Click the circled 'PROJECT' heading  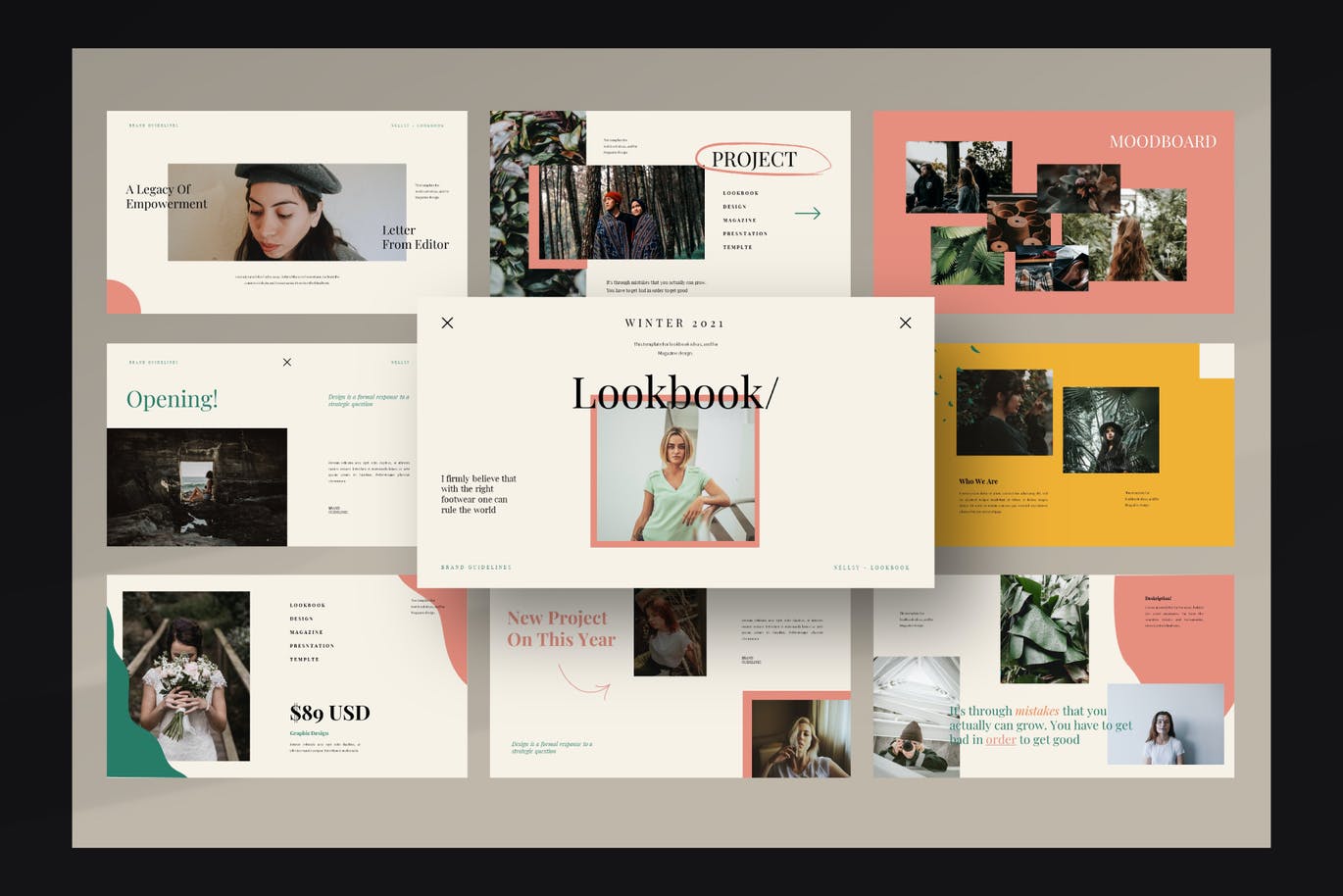click(x=754, y=159)
